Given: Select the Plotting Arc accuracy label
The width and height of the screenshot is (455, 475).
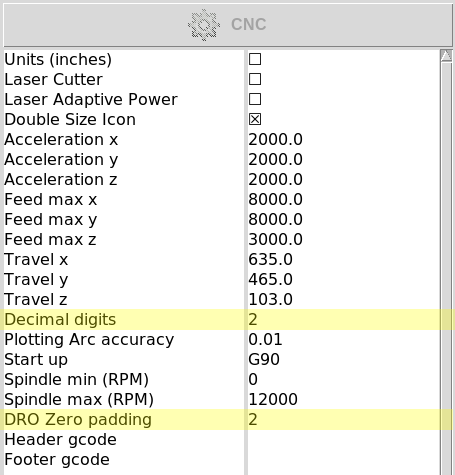Looking at the screenshot, I should coord(89,339).
